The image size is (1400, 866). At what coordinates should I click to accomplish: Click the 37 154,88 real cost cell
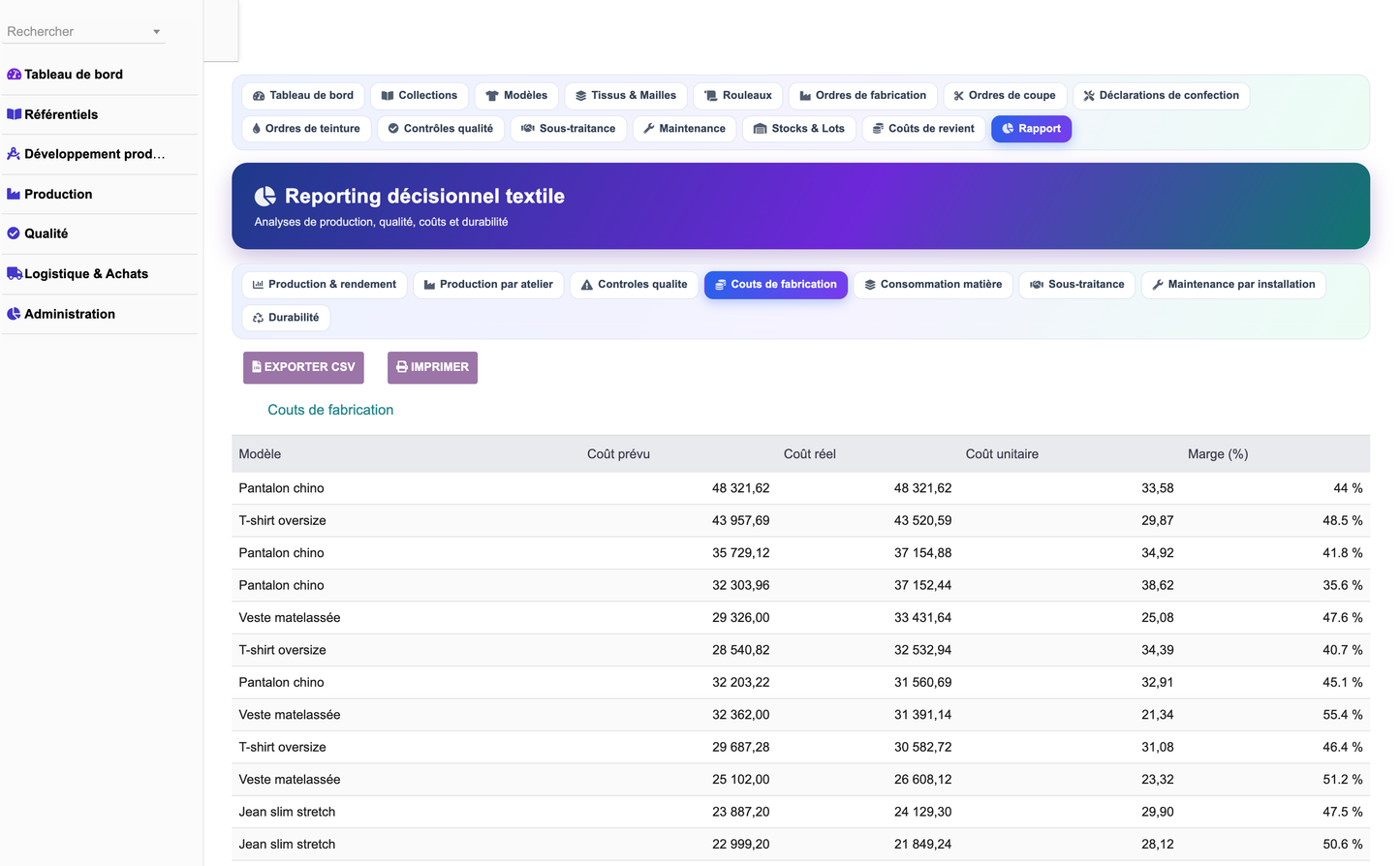click(x=922, y=553)
